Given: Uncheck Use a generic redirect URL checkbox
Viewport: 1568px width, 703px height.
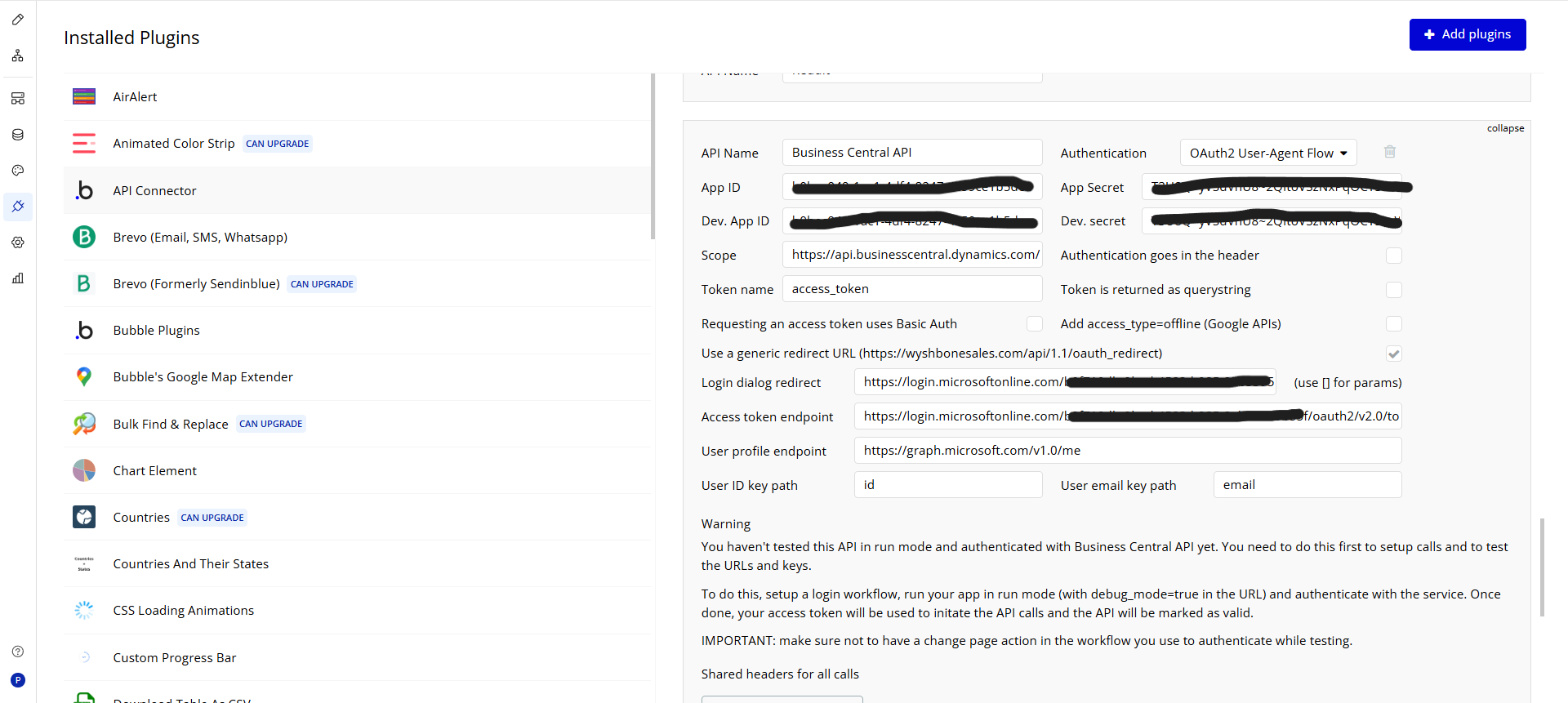Looking at the screenshot, I should pyautogui.click(x=1394, y=354).
